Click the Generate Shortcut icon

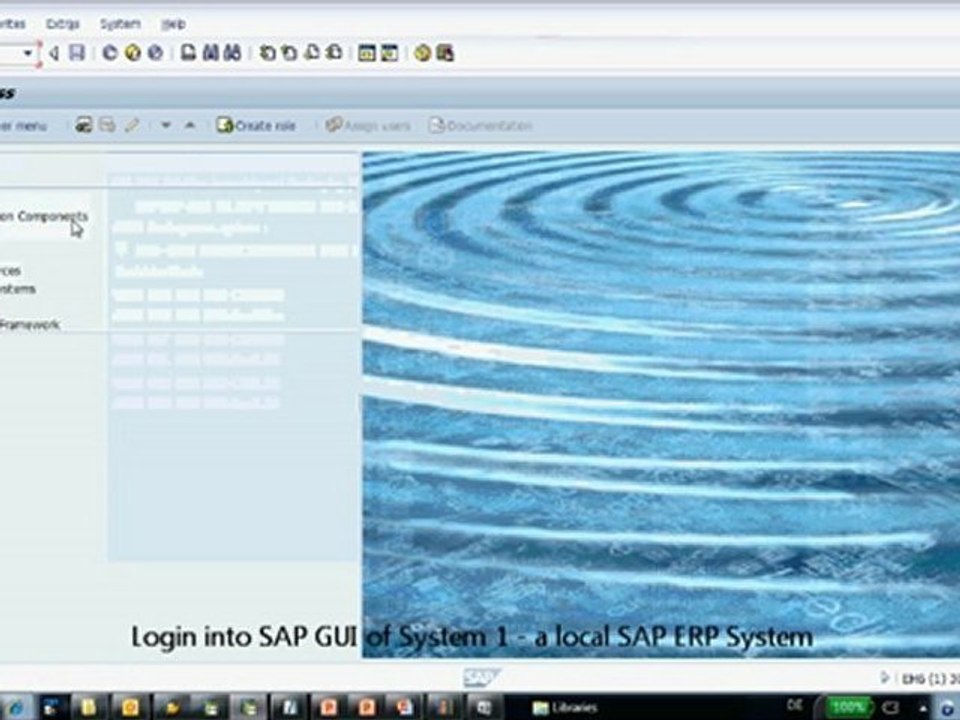pyautogui.click(x=389, y=53)
